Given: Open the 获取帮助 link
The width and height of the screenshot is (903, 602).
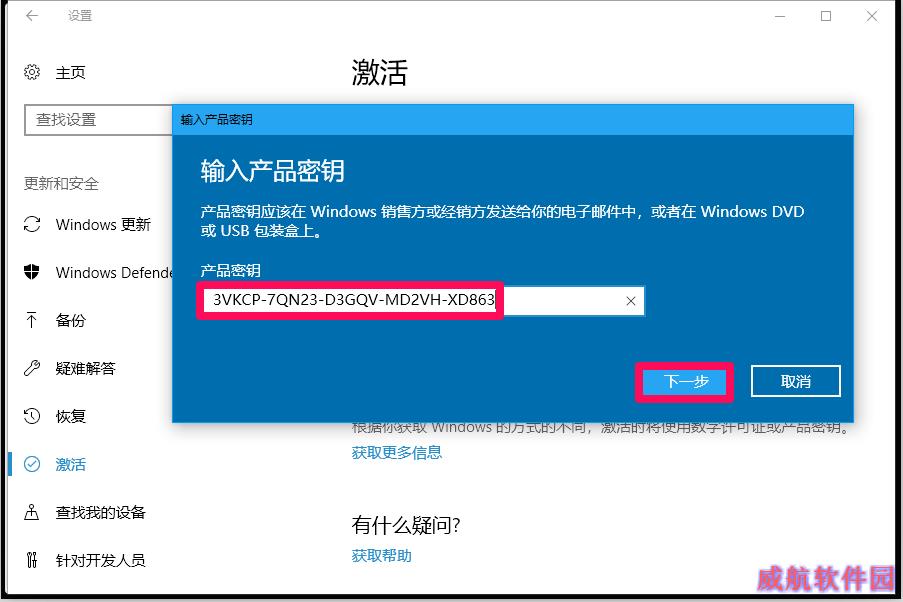Looking at the screenshot, I should click(381, 556).
